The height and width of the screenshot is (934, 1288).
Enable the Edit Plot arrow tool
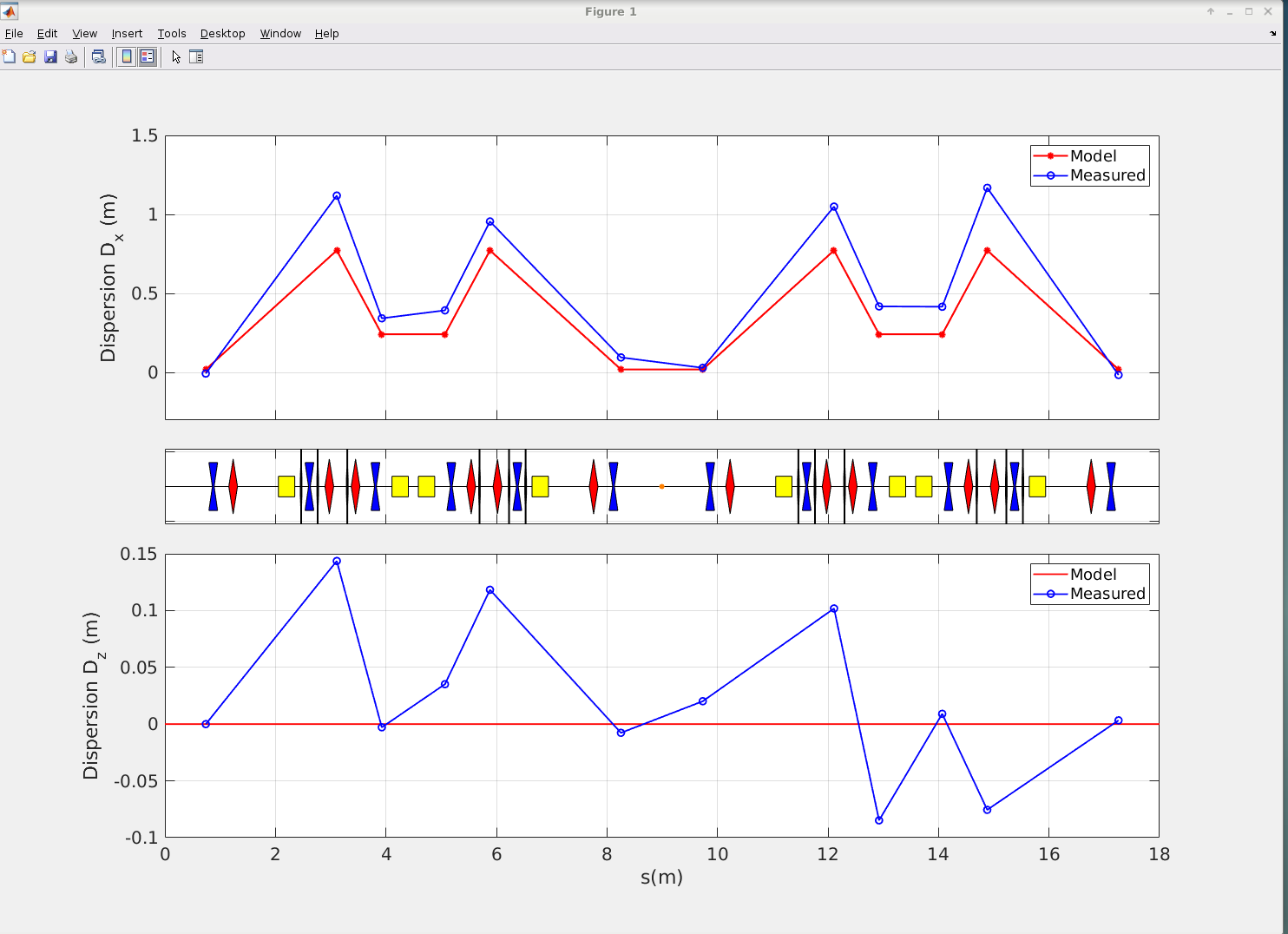tap(176, 57)
